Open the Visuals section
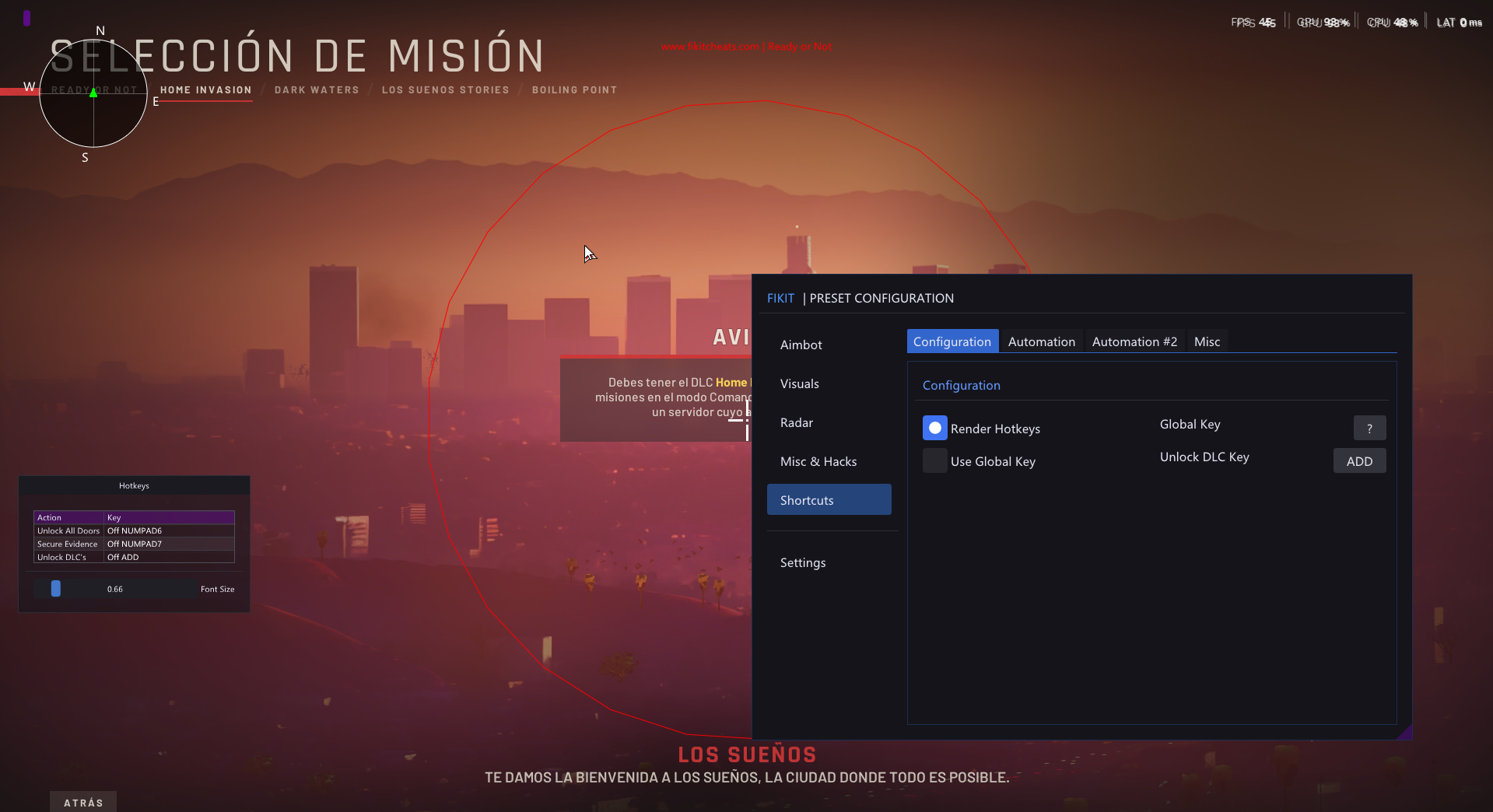The image size is (1493, 812). [799, 383]
